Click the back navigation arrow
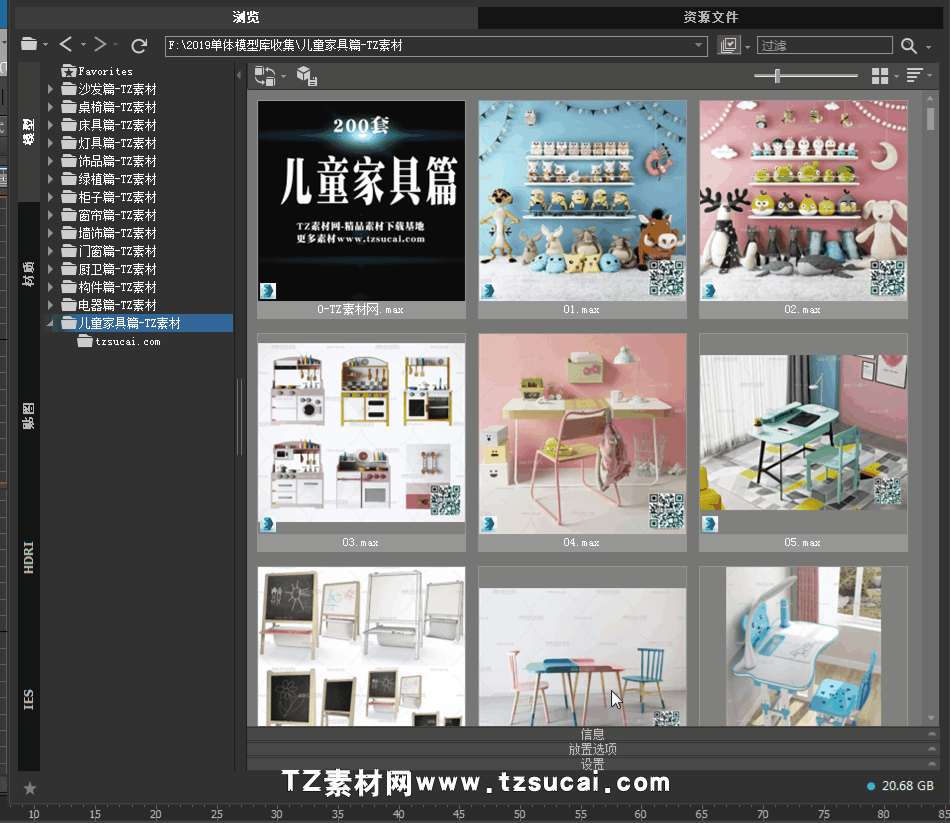The height and width of the screenshot is (823, 950). (66, 44)
